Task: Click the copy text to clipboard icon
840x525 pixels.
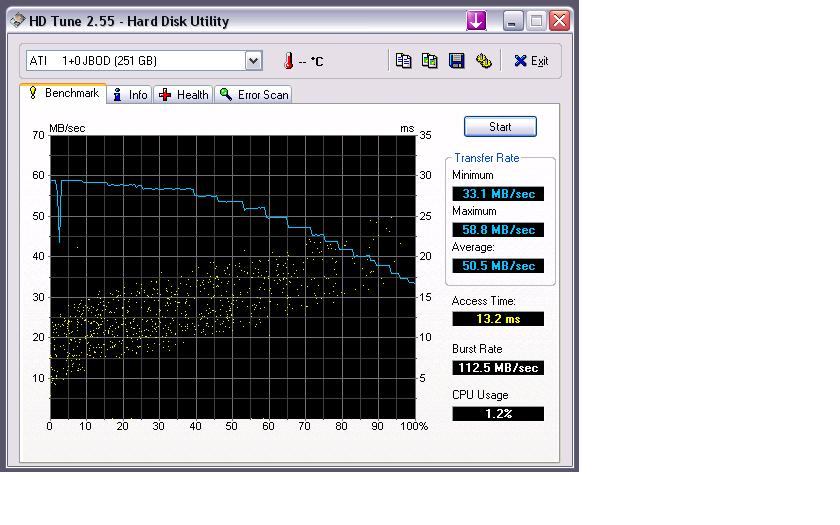Action: coord(403,61)
